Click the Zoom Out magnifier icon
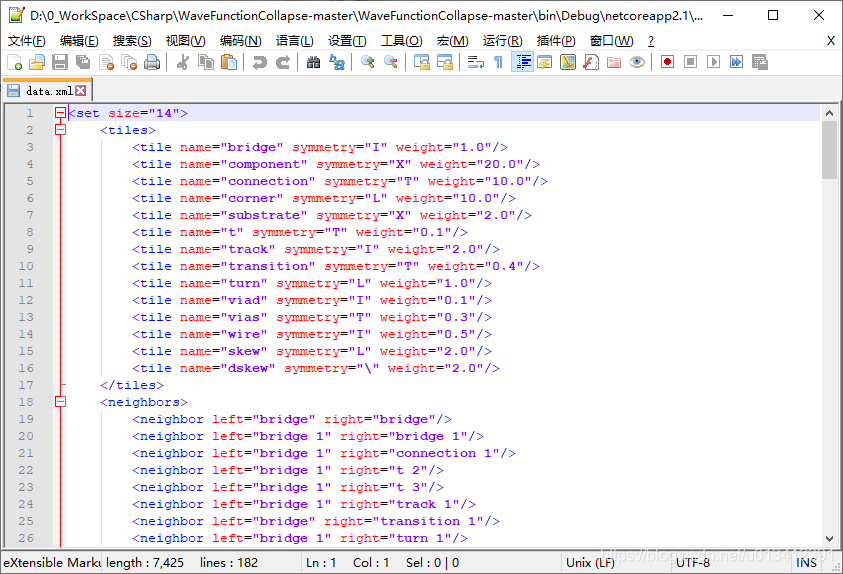843x574 pixels. coord(391,62)
